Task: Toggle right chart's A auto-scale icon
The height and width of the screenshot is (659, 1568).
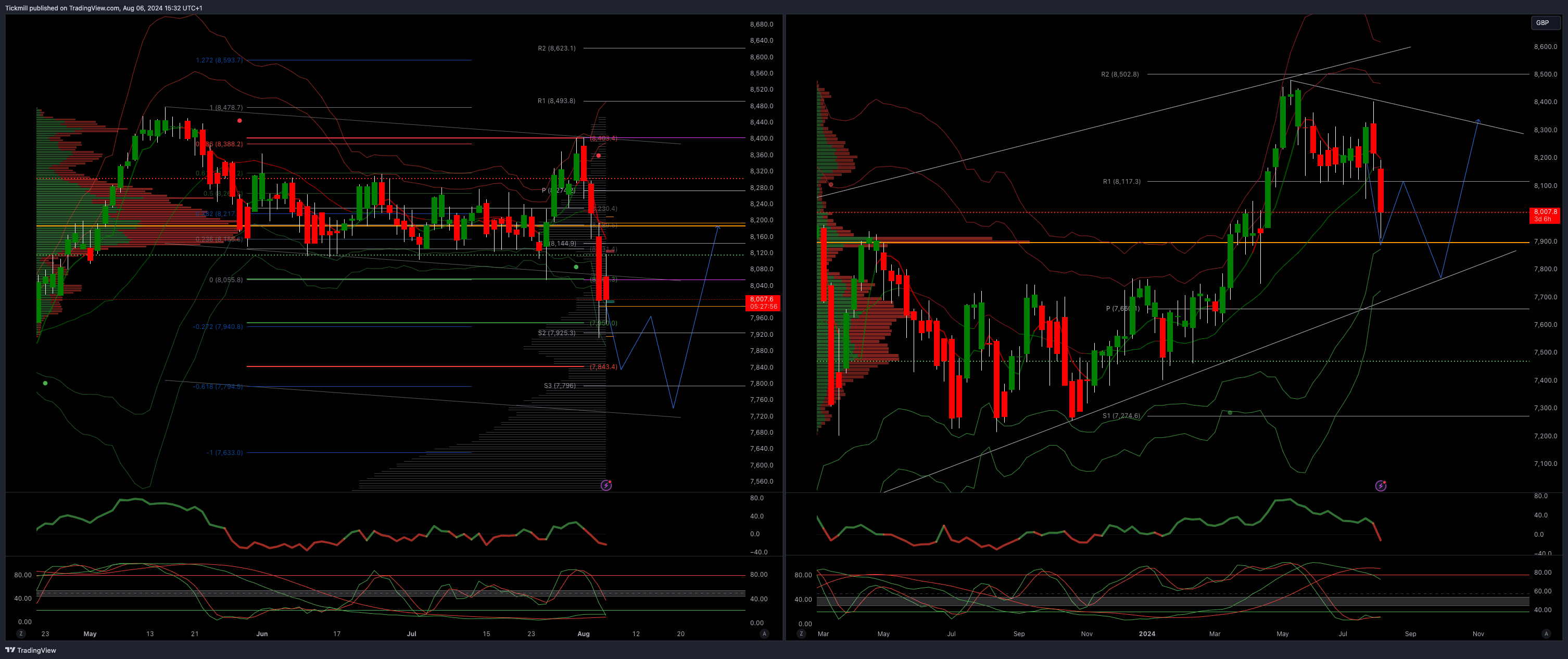Action: pyautogui.click(x=1546, y=633)
